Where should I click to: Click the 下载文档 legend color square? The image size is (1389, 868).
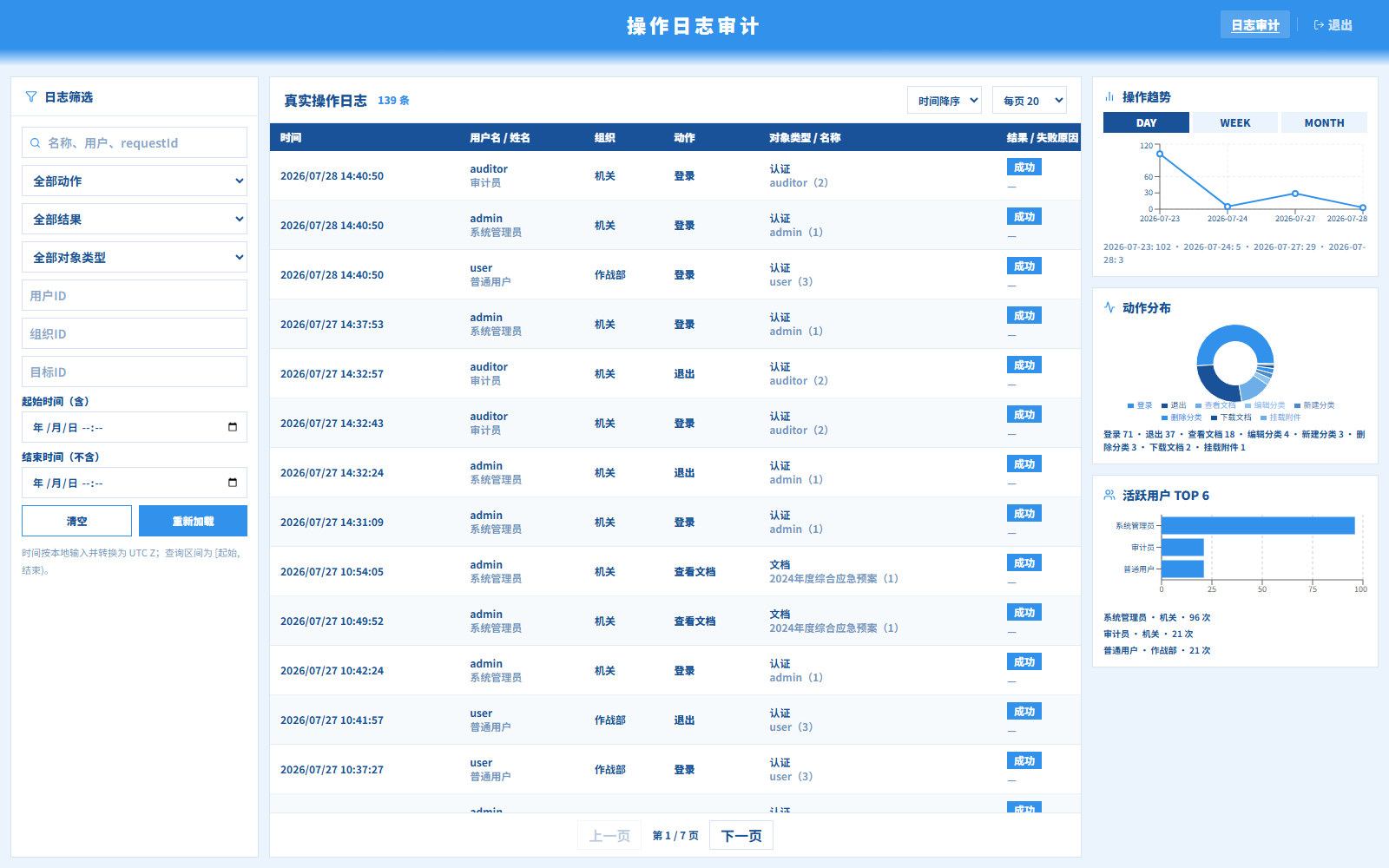[x=1215, y=418]
